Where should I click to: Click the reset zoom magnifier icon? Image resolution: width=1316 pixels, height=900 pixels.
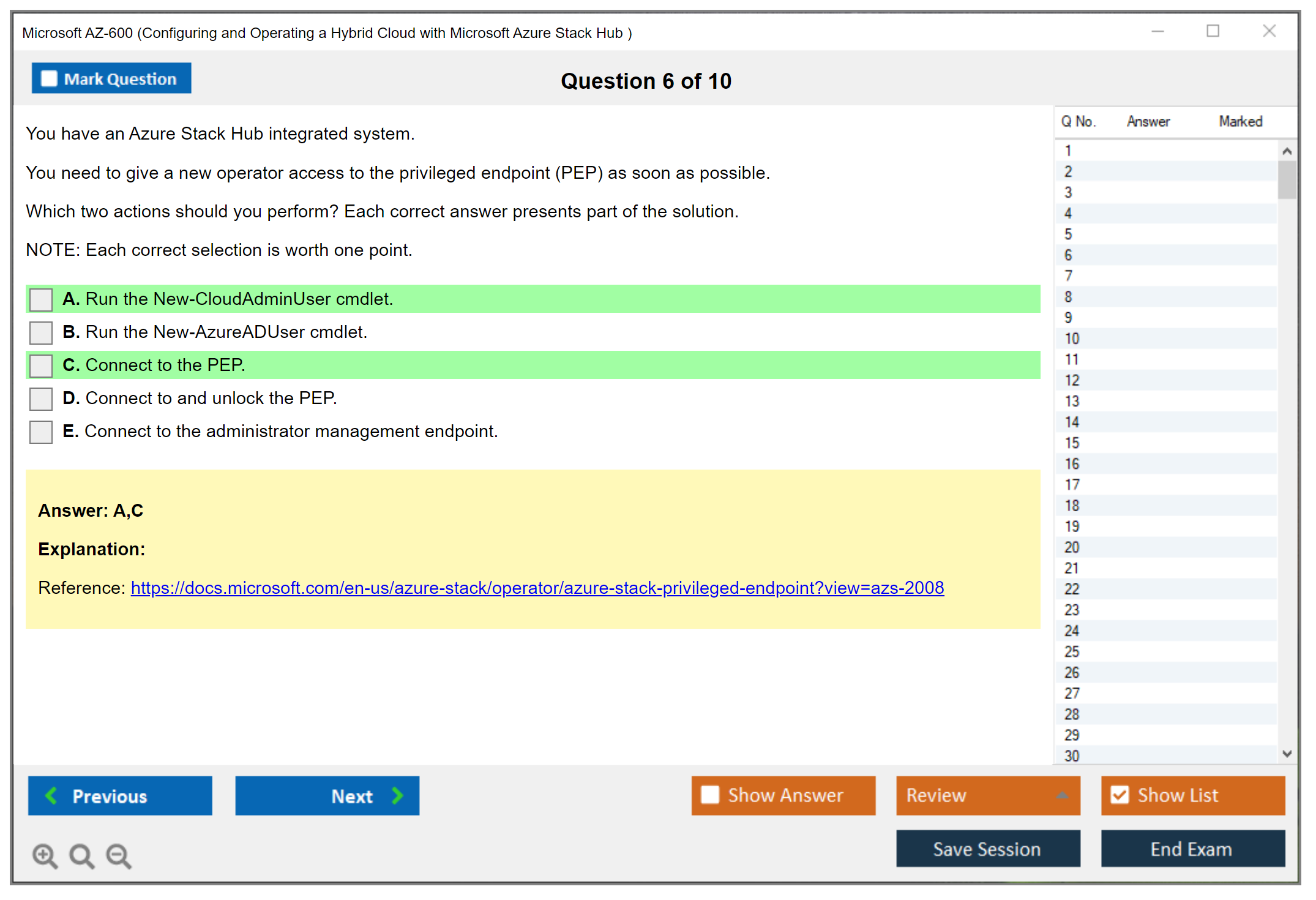[81, 855]
